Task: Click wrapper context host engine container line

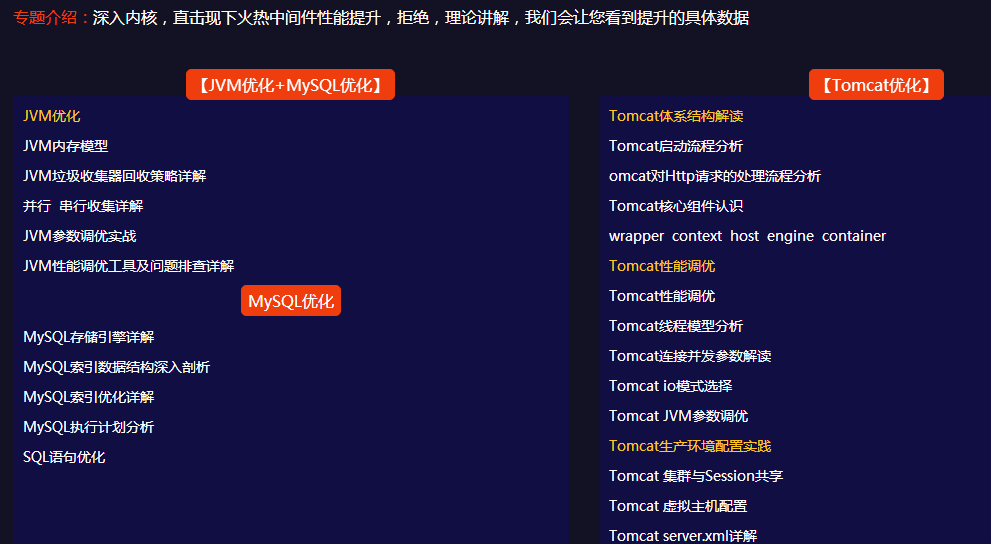Action: click(747, 236)
